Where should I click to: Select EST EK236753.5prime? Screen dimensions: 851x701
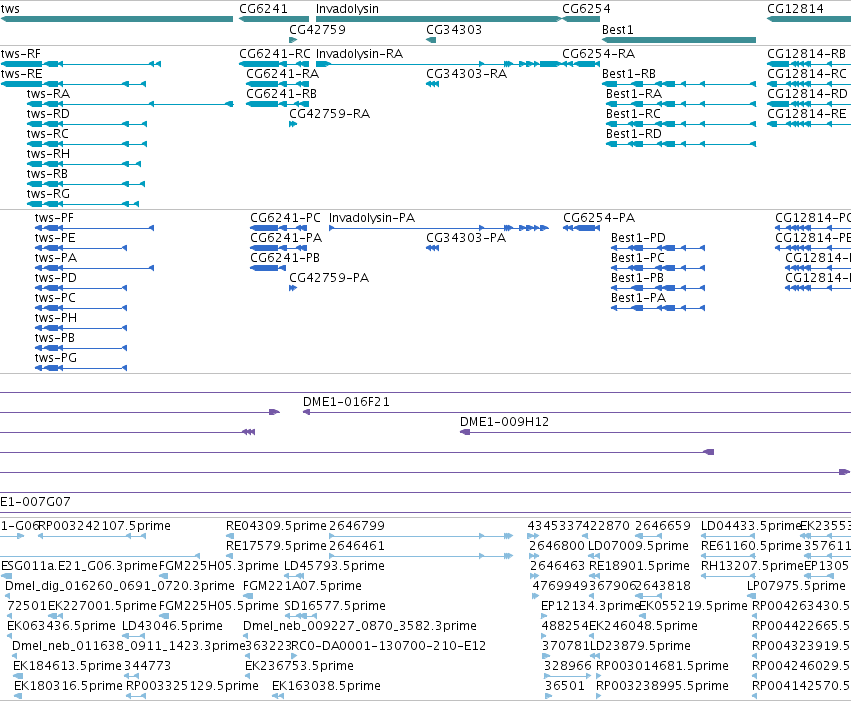point(299,666)
